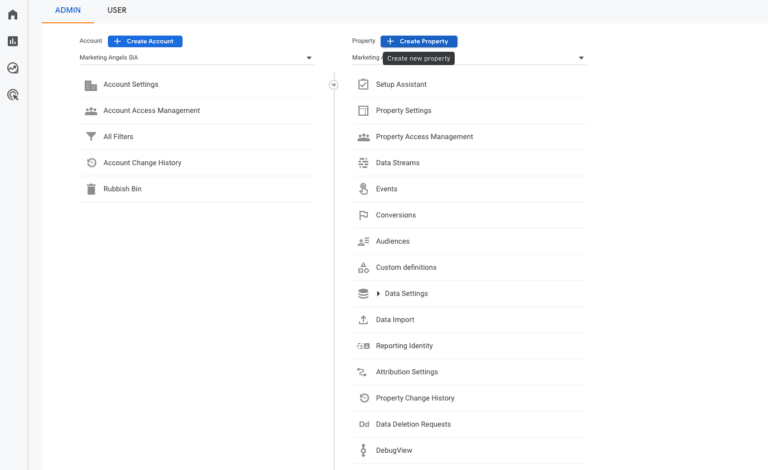Switch to the ADMIN tab

[x=68, y=10]
